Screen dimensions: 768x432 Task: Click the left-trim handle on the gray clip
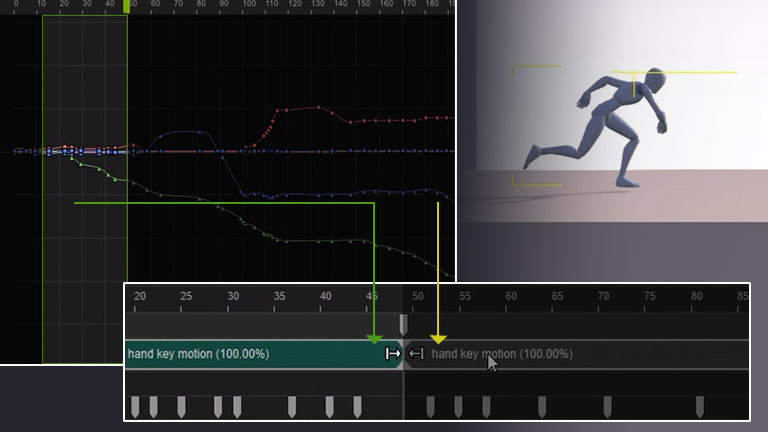click(x=416, y=354)
